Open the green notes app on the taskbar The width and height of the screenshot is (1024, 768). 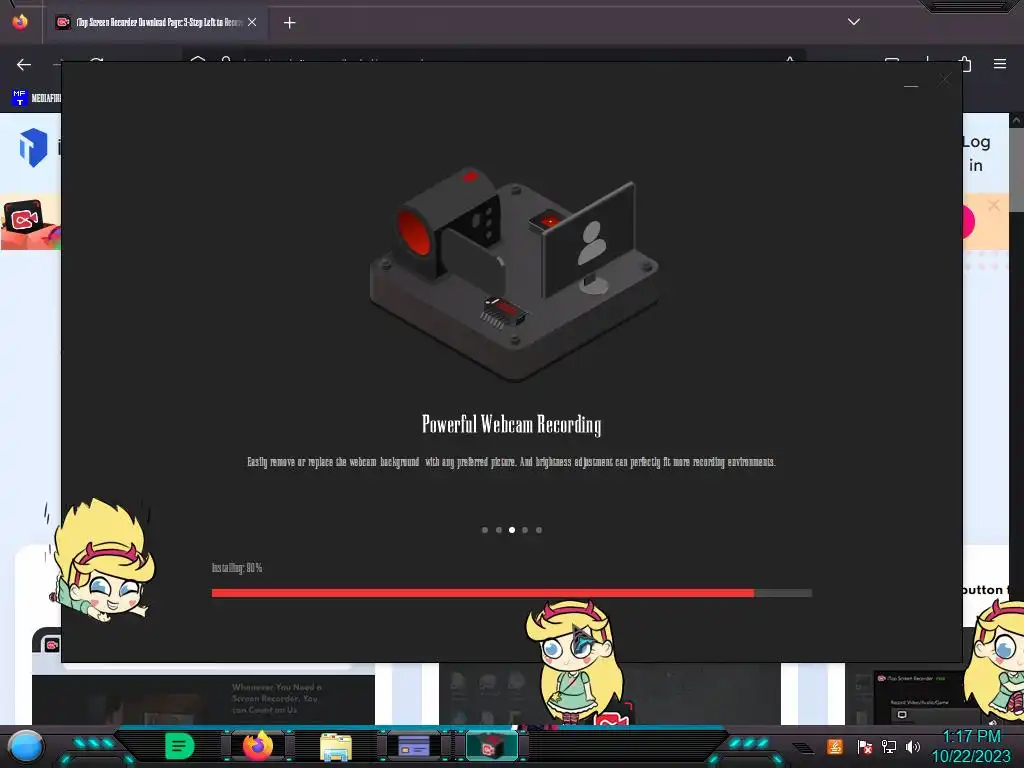tap(180, 746)
